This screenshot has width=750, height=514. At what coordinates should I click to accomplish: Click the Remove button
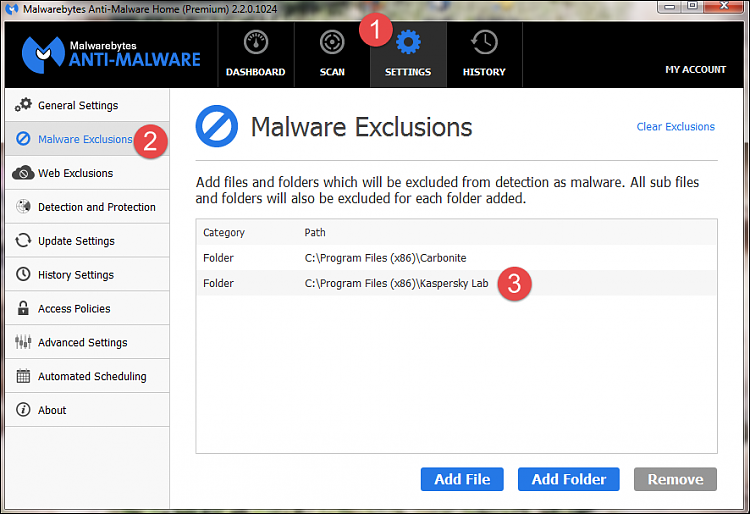tap(675, 479)
